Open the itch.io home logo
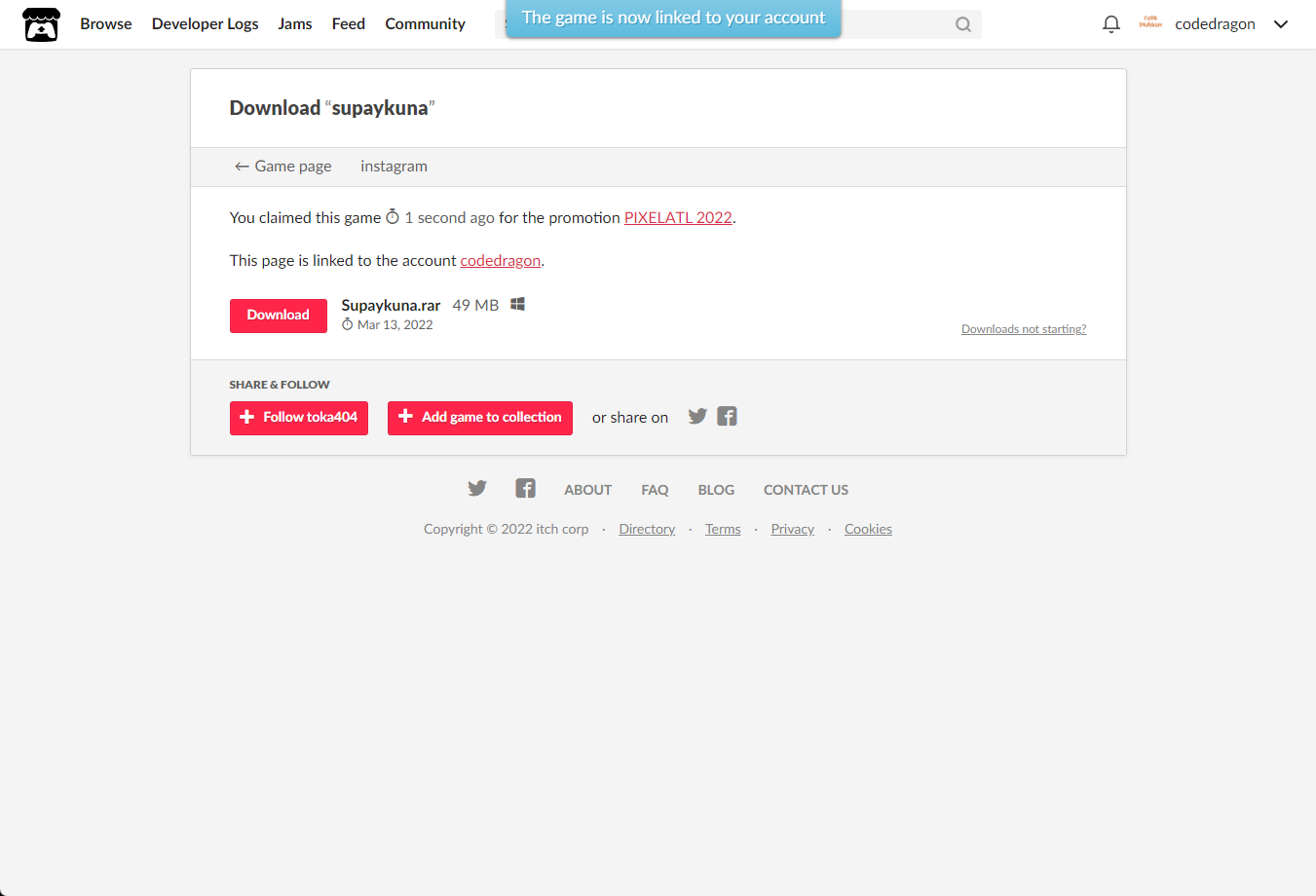1316x896 pixels. click(x=41, y=24)
